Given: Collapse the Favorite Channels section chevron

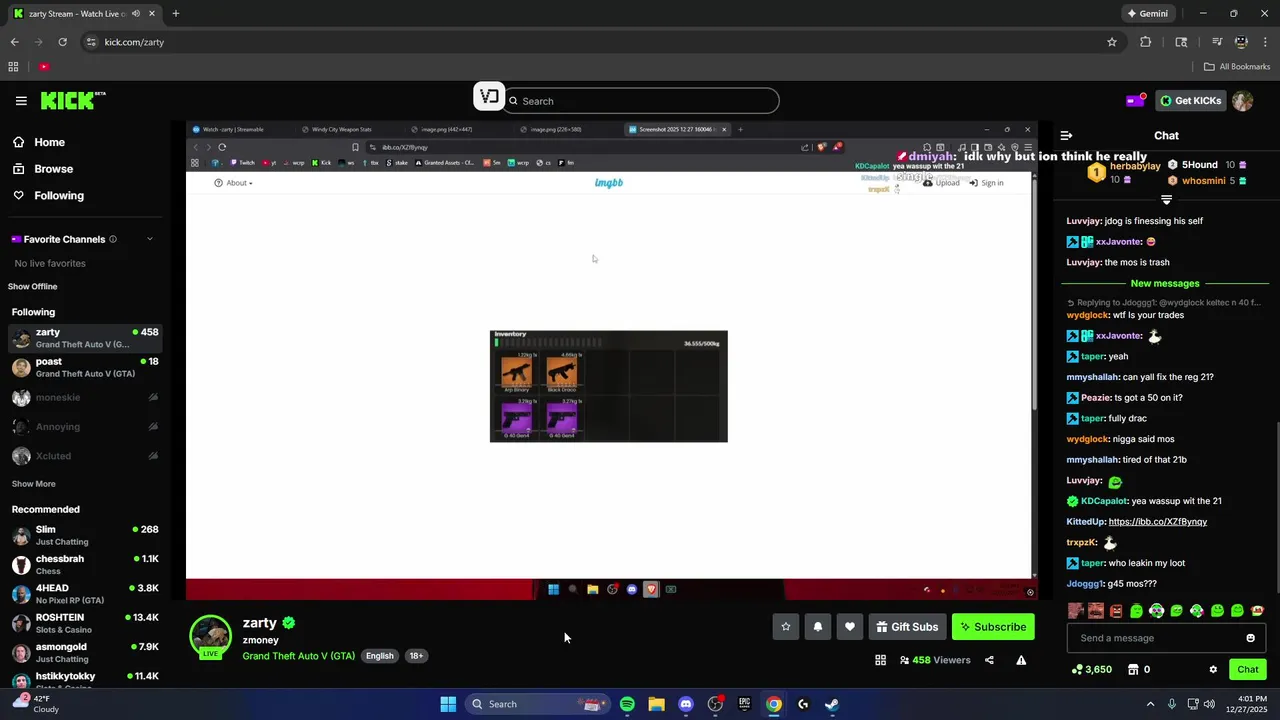Looking at the screenshot, I should click(150, 239).
